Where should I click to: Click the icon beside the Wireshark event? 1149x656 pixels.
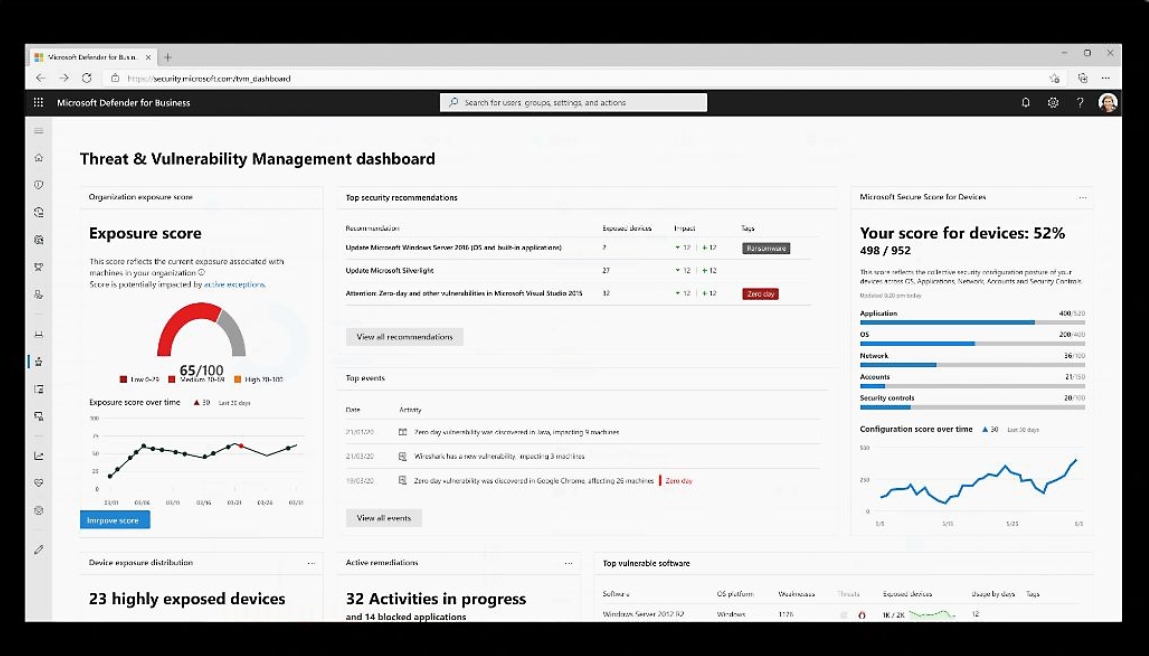pos(402,457)
